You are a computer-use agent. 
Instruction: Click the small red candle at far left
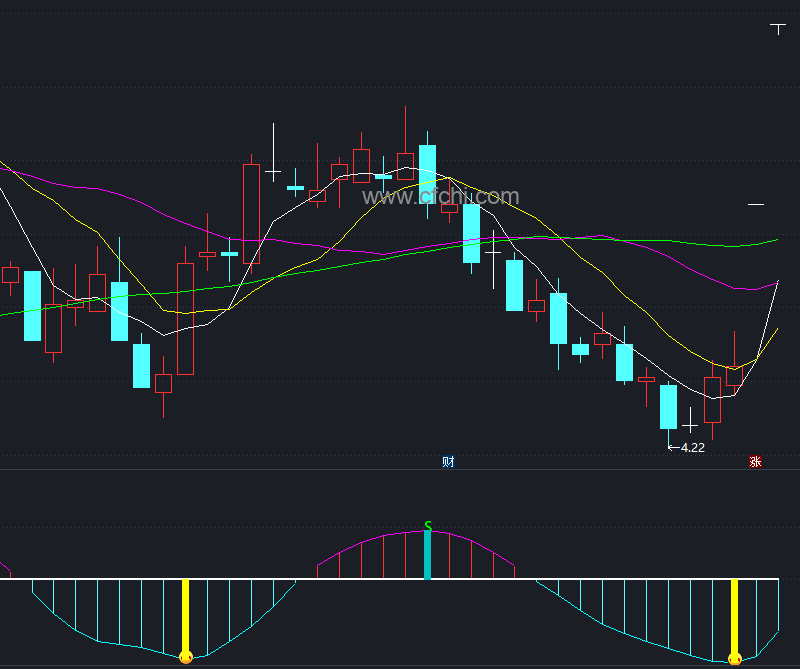pyautogui.click(x=10, y=274)
